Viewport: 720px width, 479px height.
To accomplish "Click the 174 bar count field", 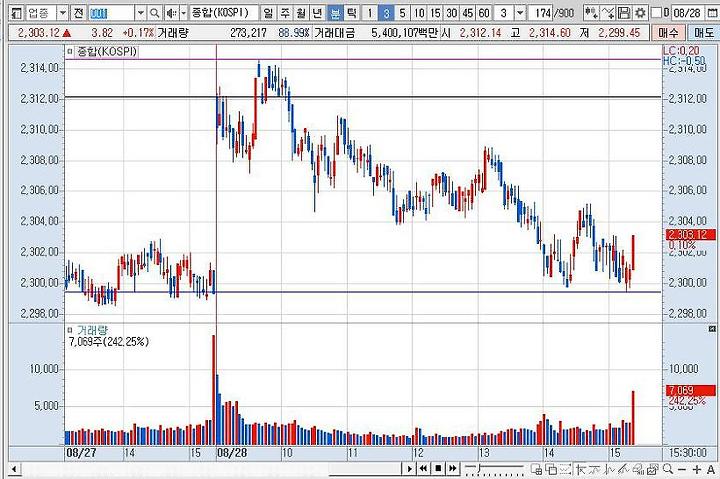I will coord(541,13).
